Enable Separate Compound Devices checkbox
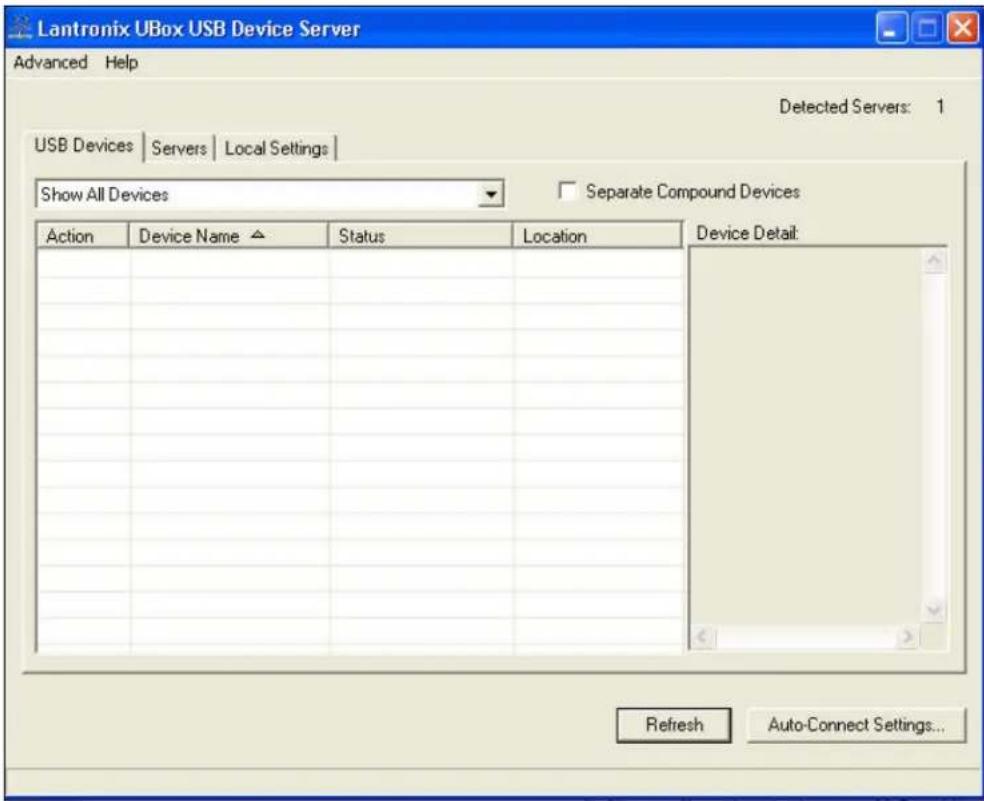Screen dimensions: 984x801 (x=567, y=191)
